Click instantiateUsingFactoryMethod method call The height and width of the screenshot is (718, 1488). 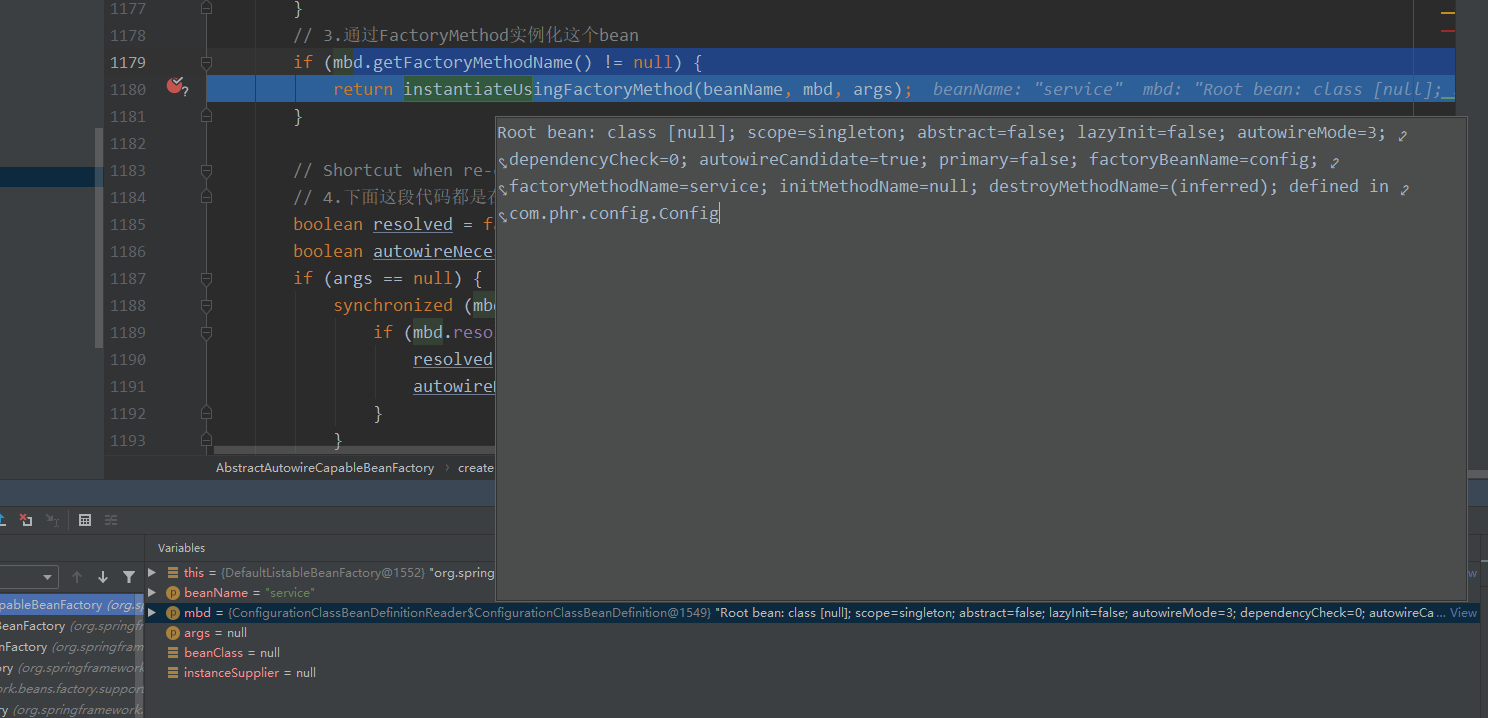(x=548, y=89)
